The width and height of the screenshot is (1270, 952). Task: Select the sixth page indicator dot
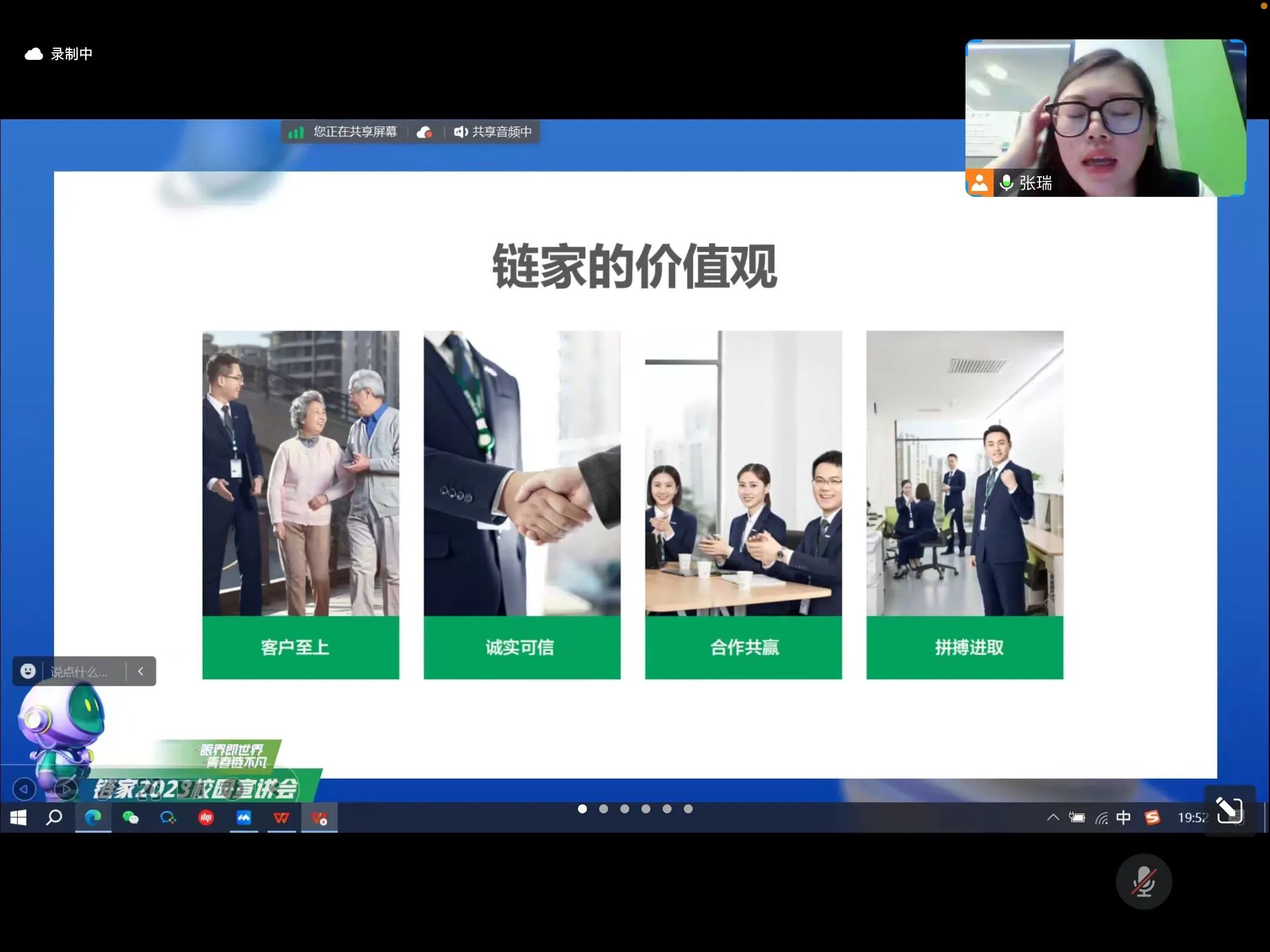click(688, 809)
